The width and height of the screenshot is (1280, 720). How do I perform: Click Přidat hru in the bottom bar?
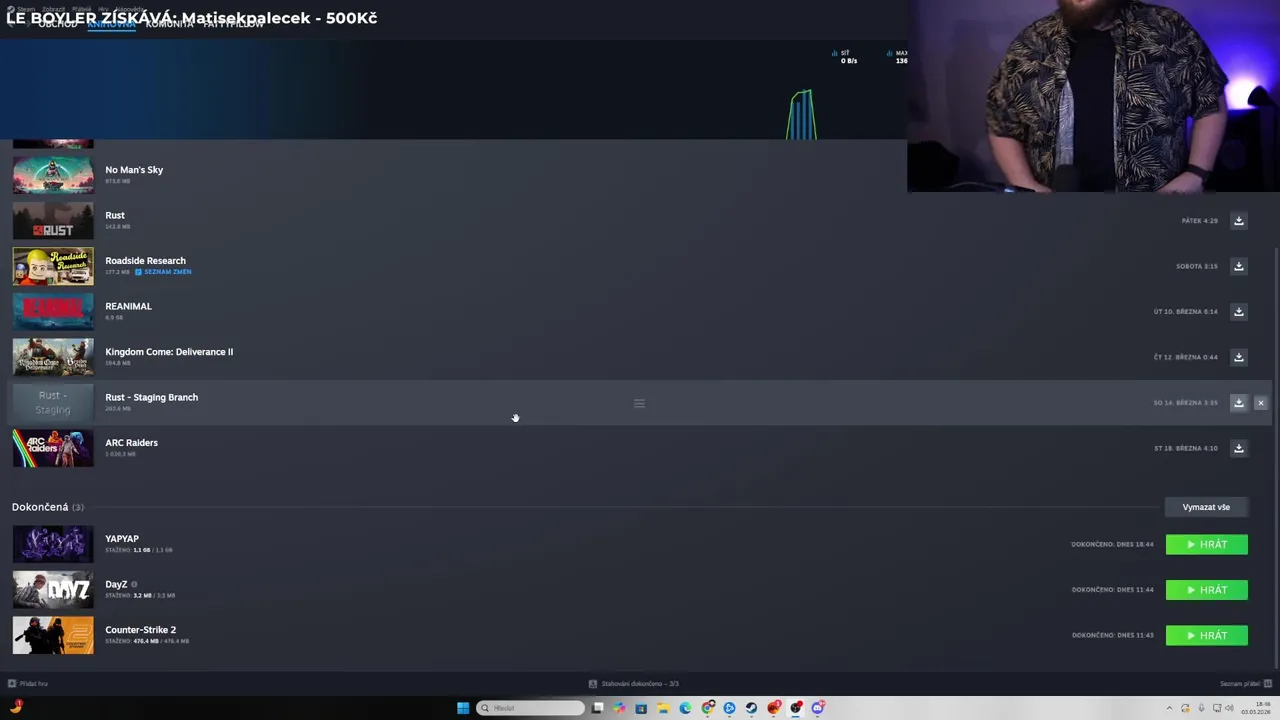(28, 684)
